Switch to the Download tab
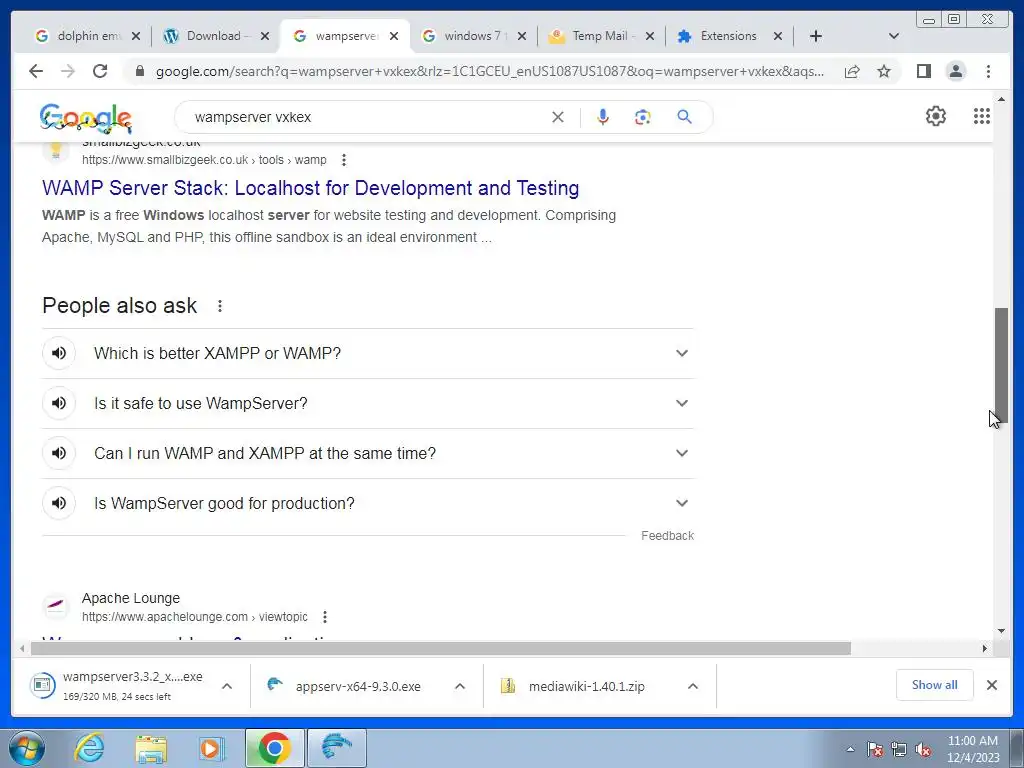The height and width of the screenshot is (768, 1024). coord(216,36)
